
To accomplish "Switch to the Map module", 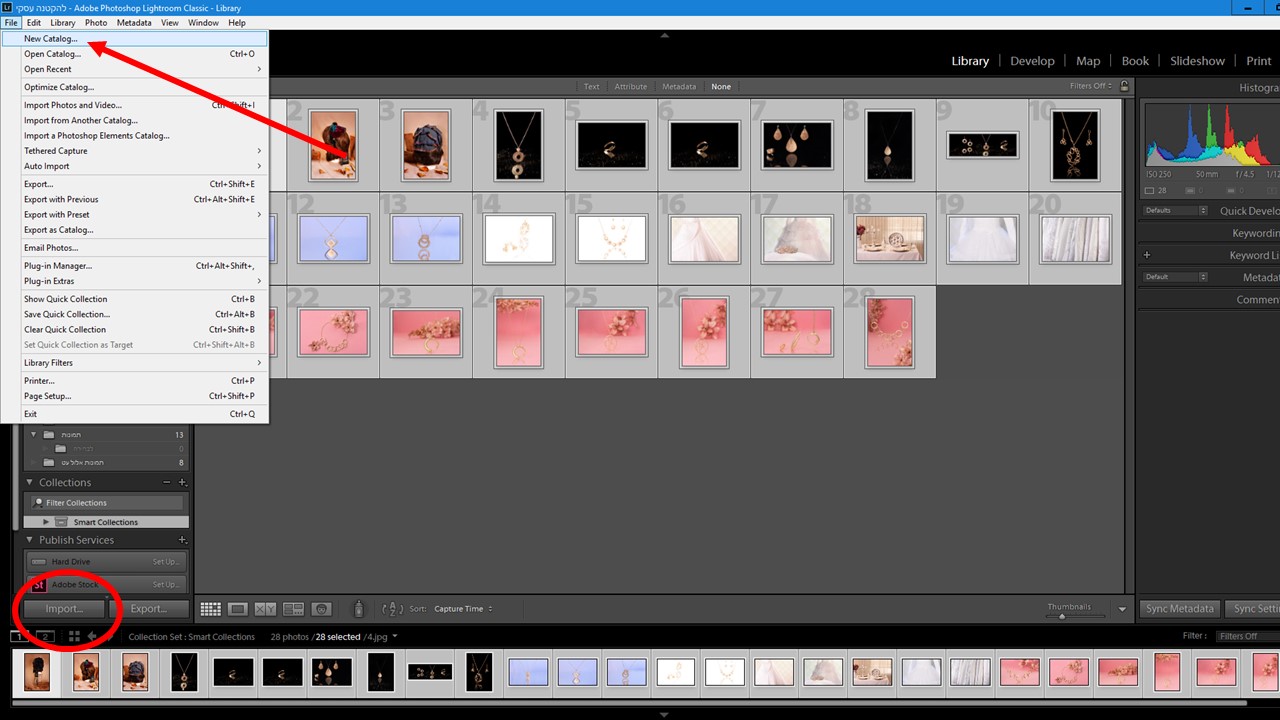I will [x=1088, y=61].
